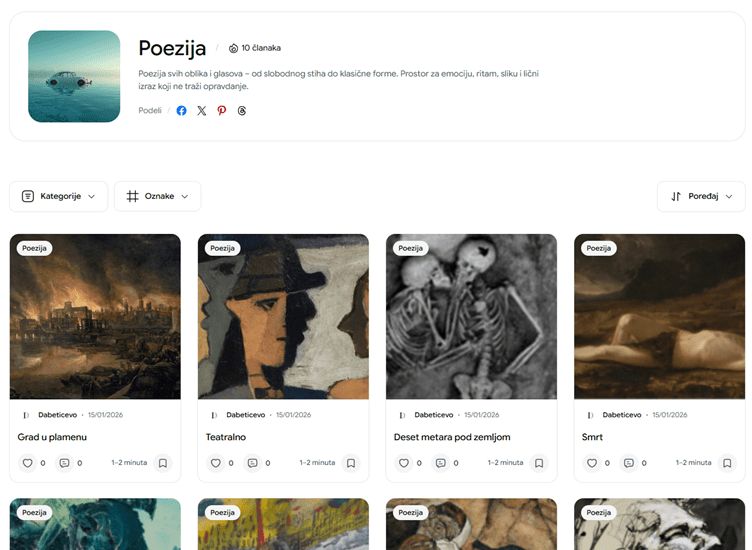Open comments on Deset metara pod zemljom
Screen dimensions: 752x550
(x=440, y=463)
